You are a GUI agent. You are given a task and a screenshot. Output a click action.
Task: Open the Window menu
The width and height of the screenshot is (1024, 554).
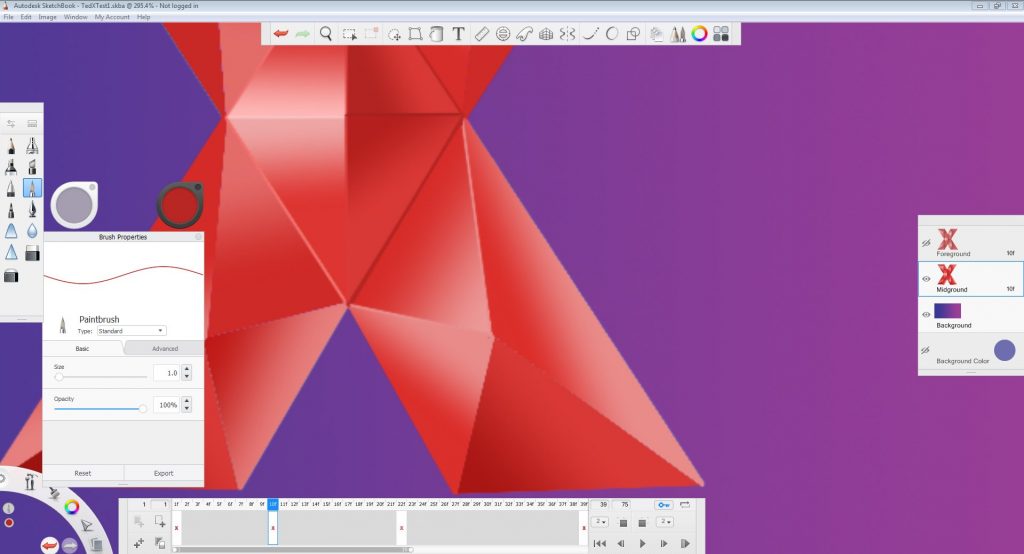coord(76,17)
